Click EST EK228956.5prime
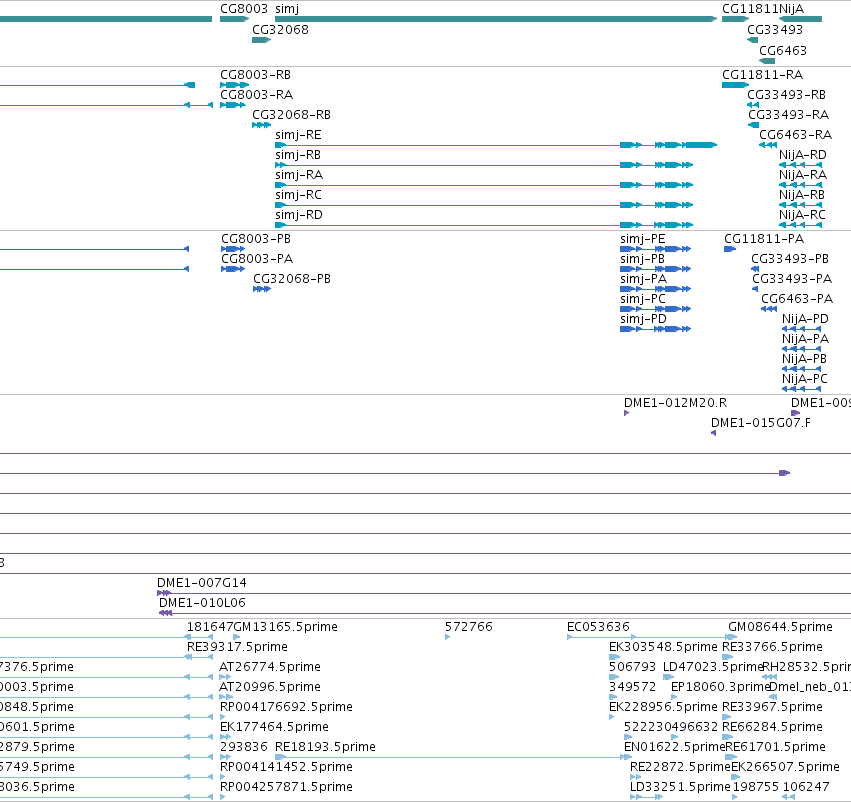 [x=663, y=708]
